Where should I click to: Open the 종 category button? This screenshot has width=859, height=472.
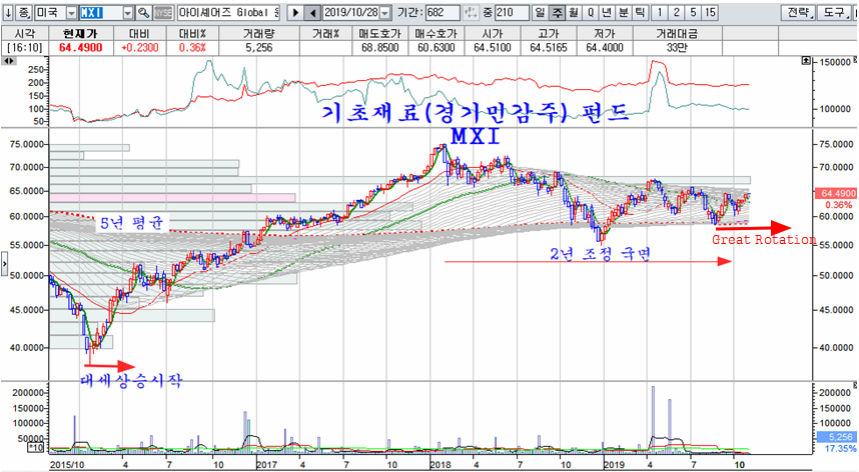tap(24, 13)
